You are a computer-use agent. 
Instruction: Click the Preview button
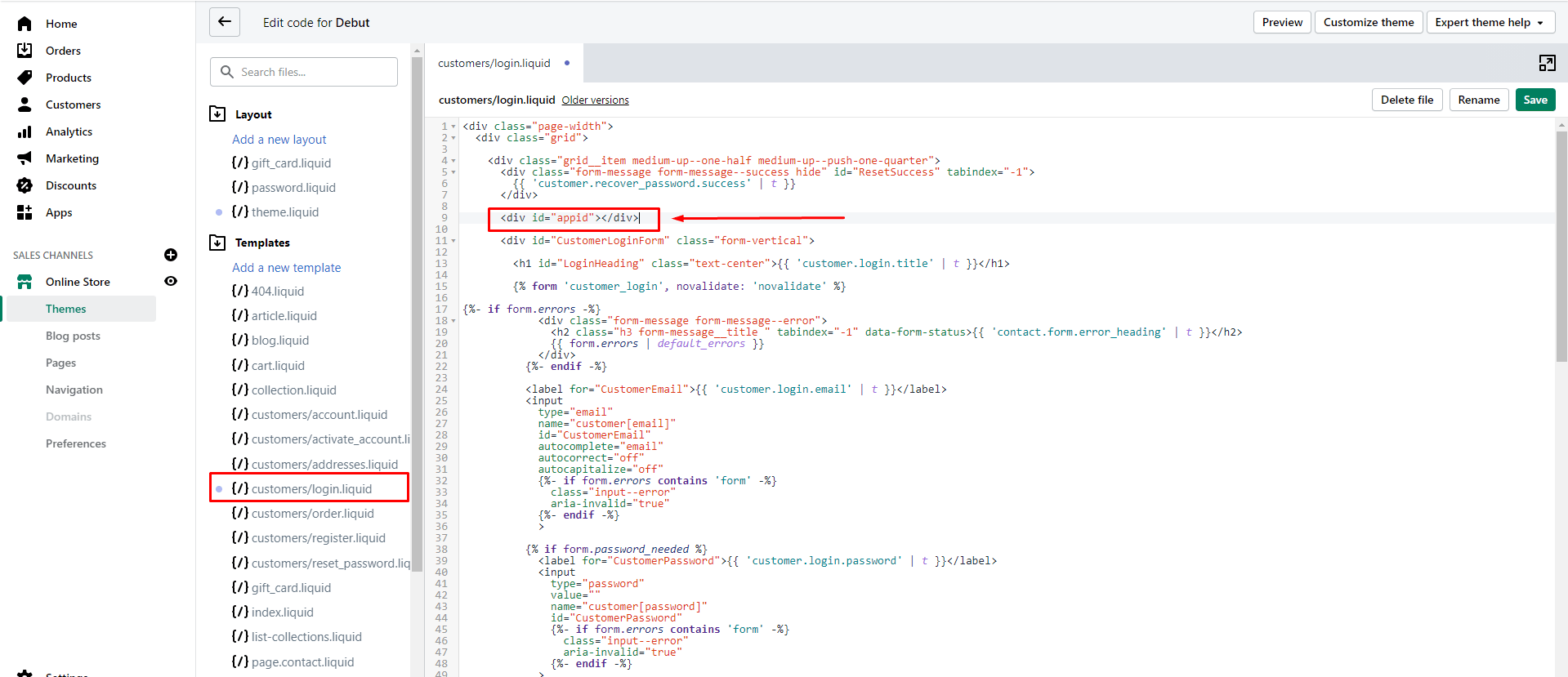pyautogui.click(x=1282, y=22)
